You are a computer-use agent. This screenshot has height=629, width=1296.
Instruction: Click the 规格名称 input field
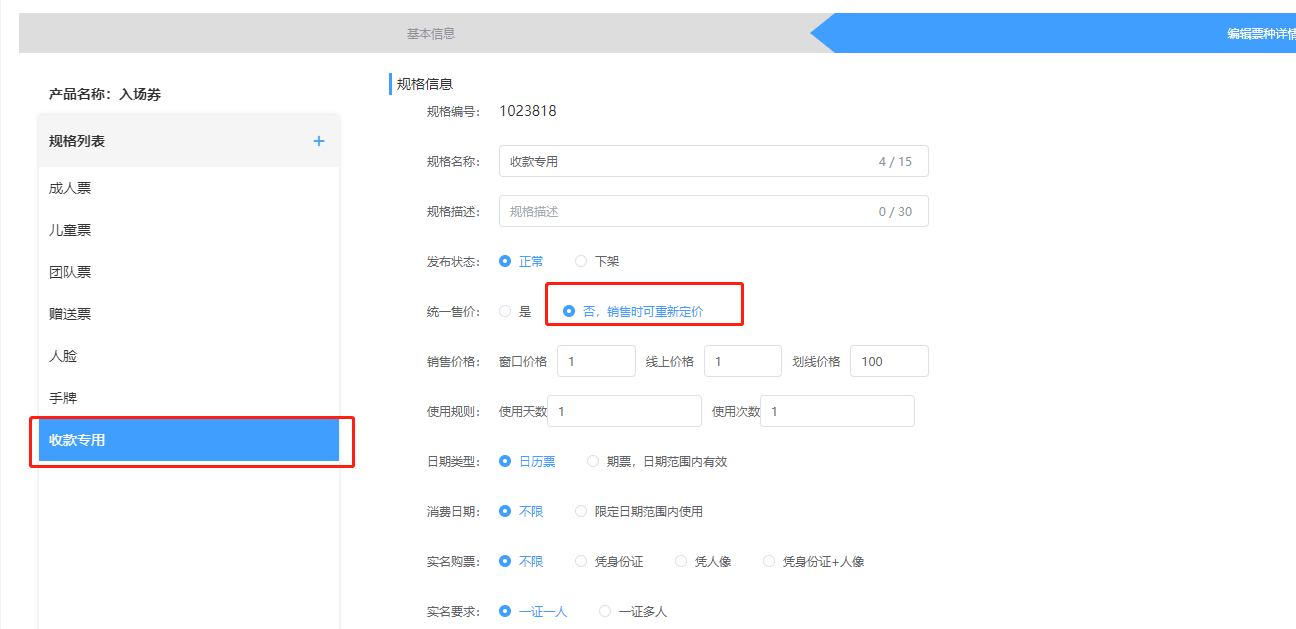[685, 161]
